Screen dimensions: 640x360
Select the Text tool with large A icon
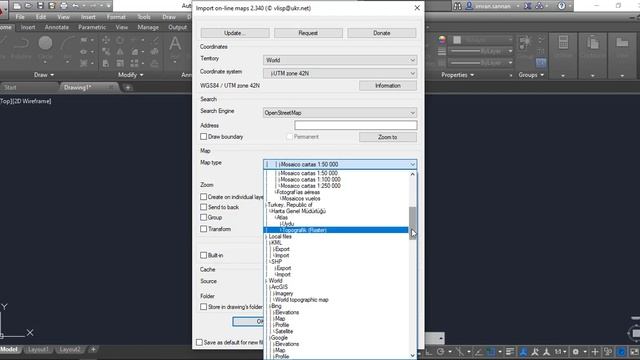(x=175, y=44)
